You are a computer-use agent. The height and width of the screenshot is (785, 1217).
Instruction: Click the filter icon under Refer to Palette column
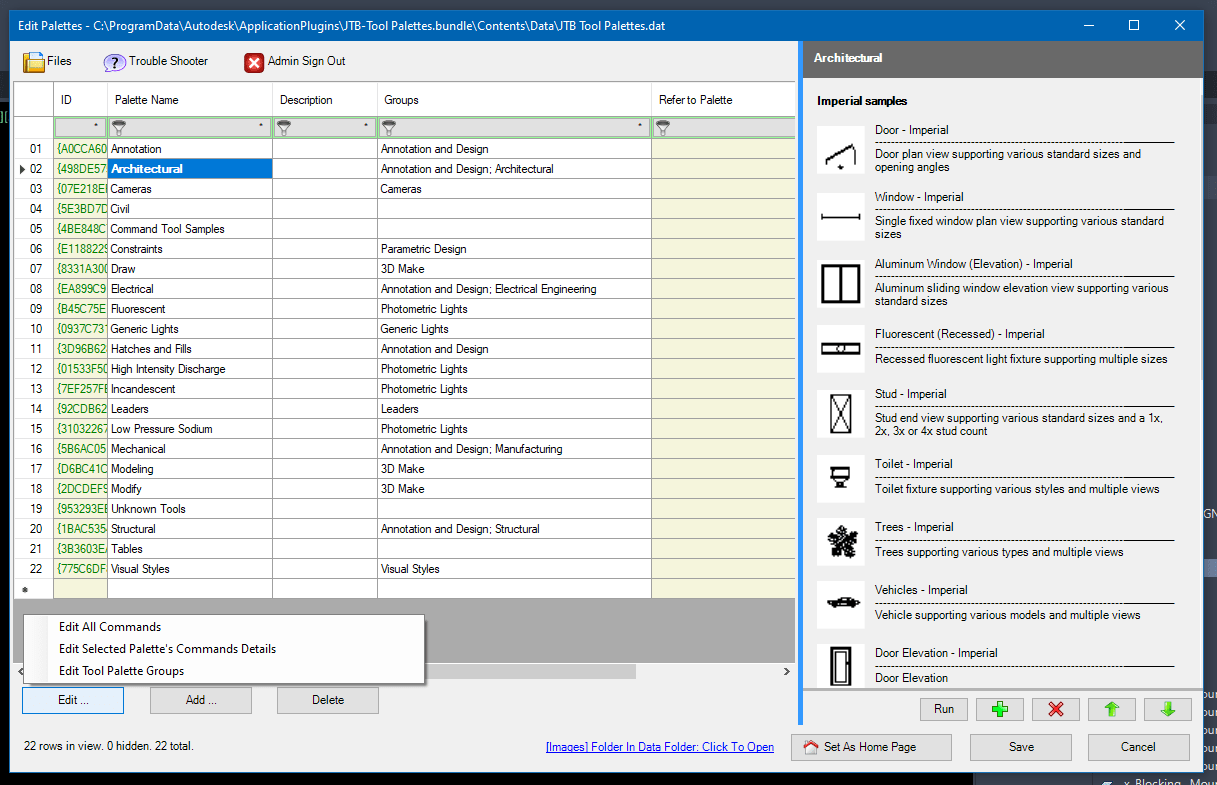click(663, 127)
